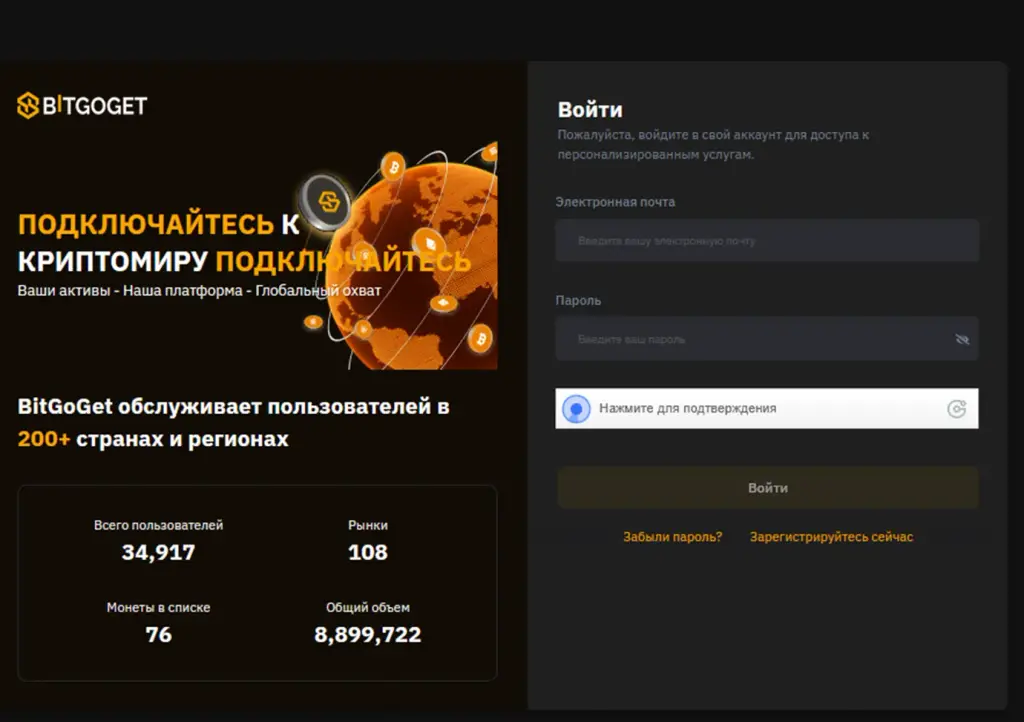Click the "BitGoGet обслуживает пользователей в" text
This screenshot has width=1024, height=722.
[x=234, y=406]
